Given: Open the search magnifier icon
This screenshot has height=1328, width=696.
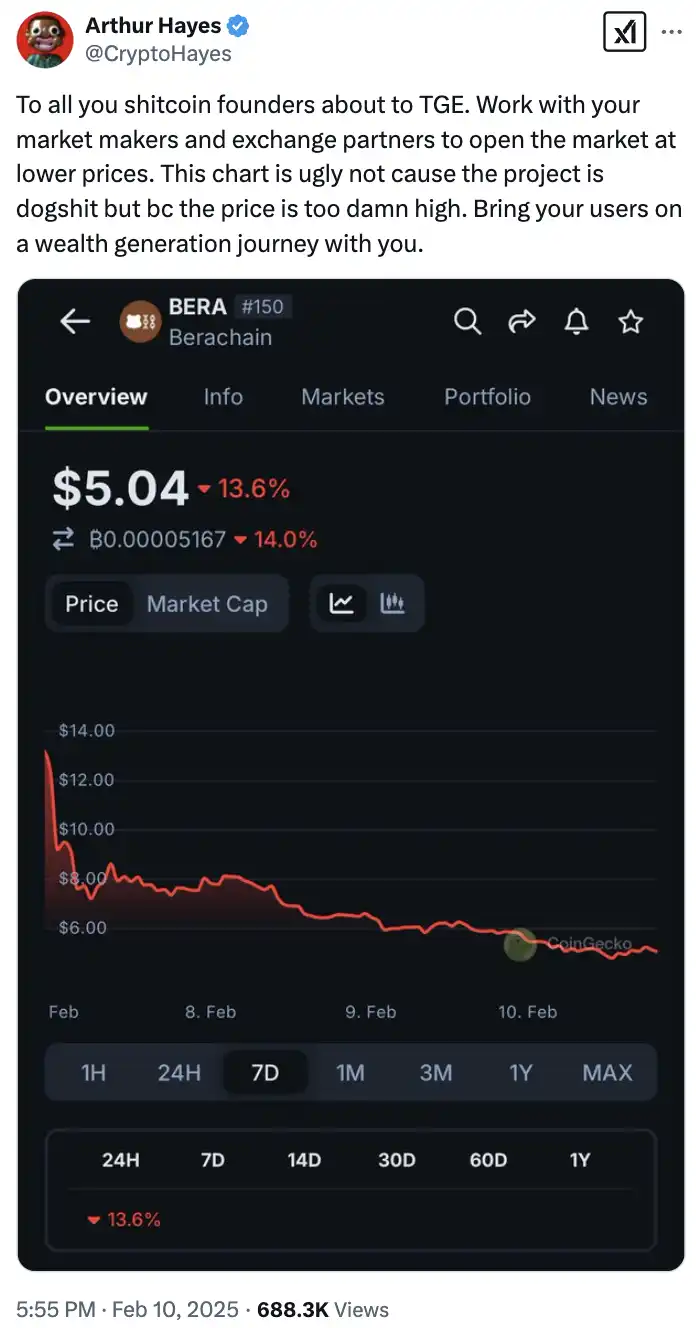Looking at the screenshot, I should pos(467,321).
